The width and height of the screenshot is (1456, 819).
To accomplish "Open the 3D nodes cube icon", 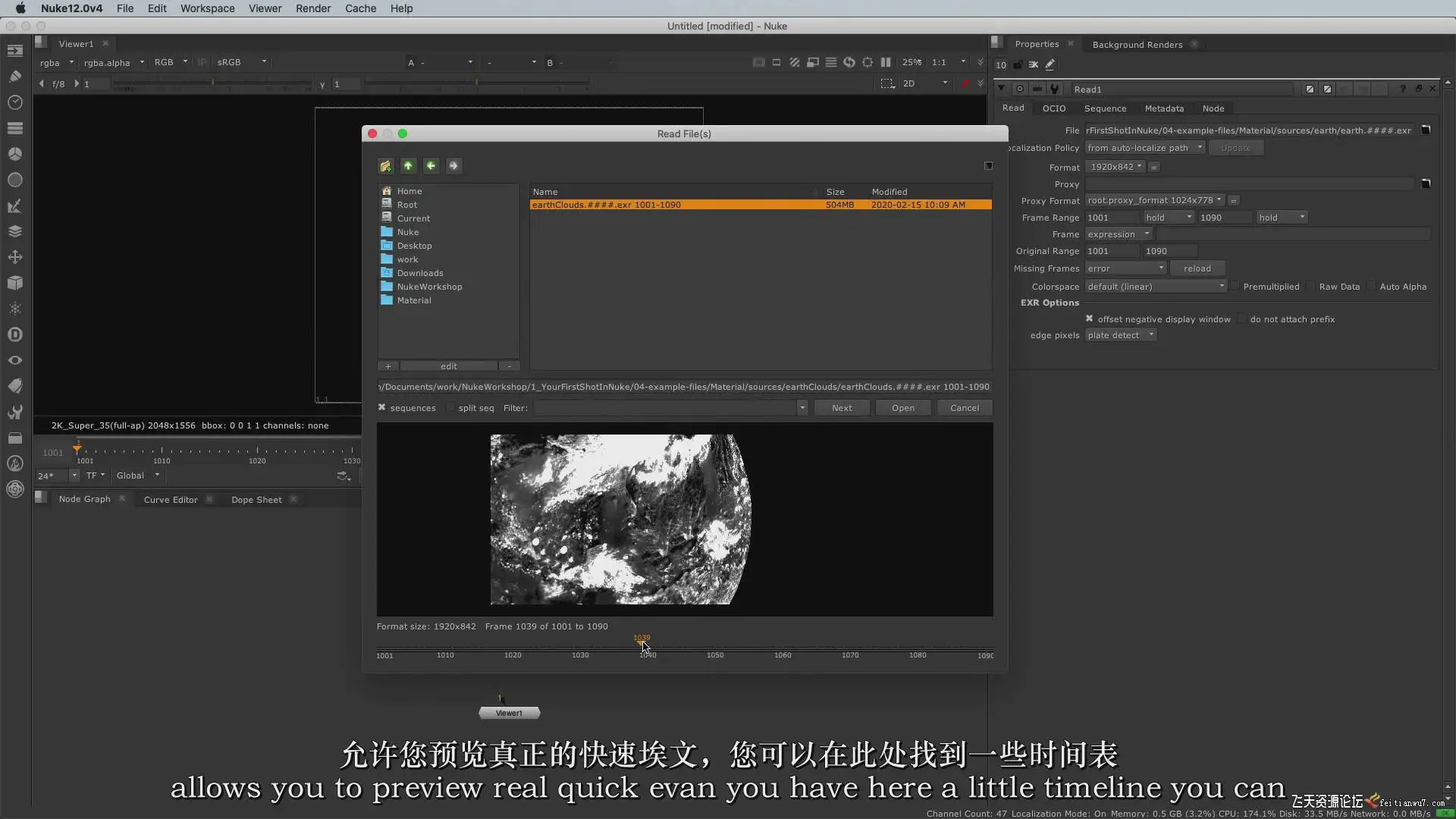I will [x=14, y=283].
